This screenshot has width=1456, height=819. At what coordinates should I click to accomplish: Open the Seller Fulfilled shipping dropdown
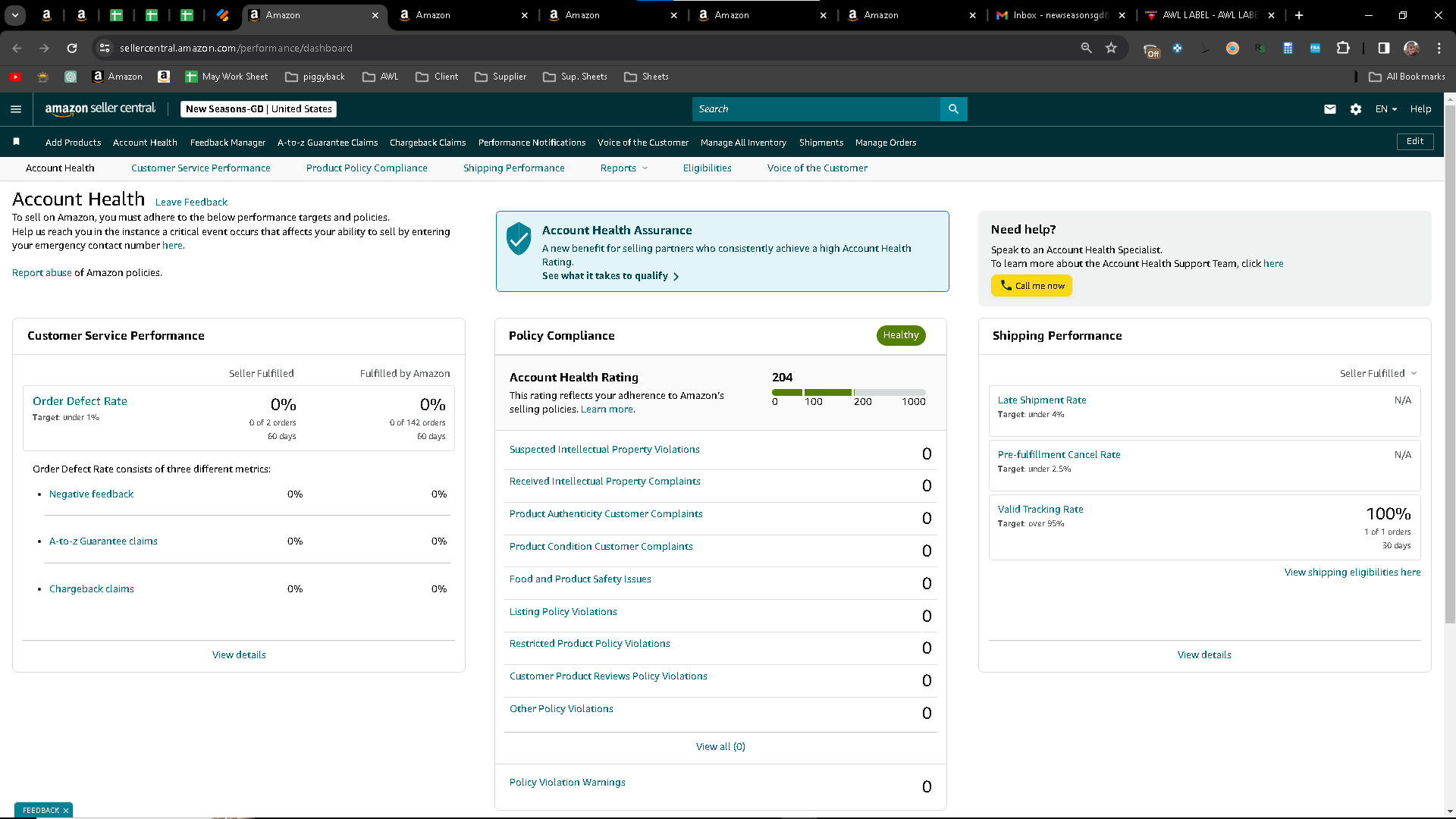tap(1378, 373)
